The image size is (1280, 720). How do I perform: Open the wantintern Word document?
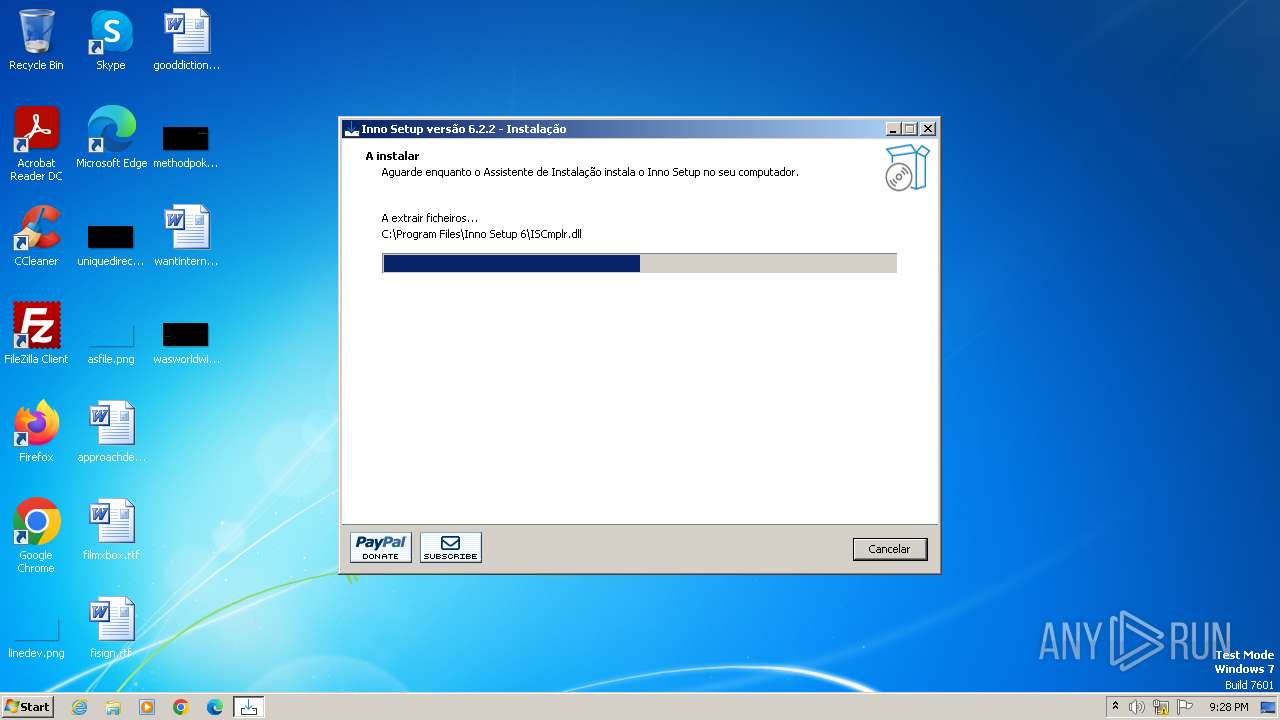click(186, 235)
